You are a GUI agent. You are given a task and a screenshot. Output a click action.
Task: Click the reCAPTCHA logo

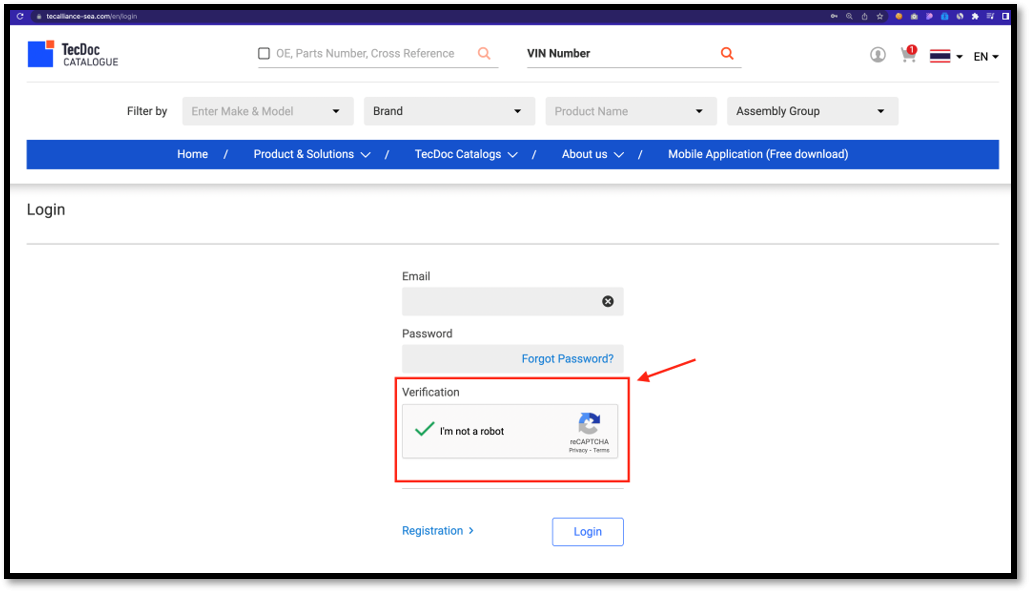click(589, 424)
